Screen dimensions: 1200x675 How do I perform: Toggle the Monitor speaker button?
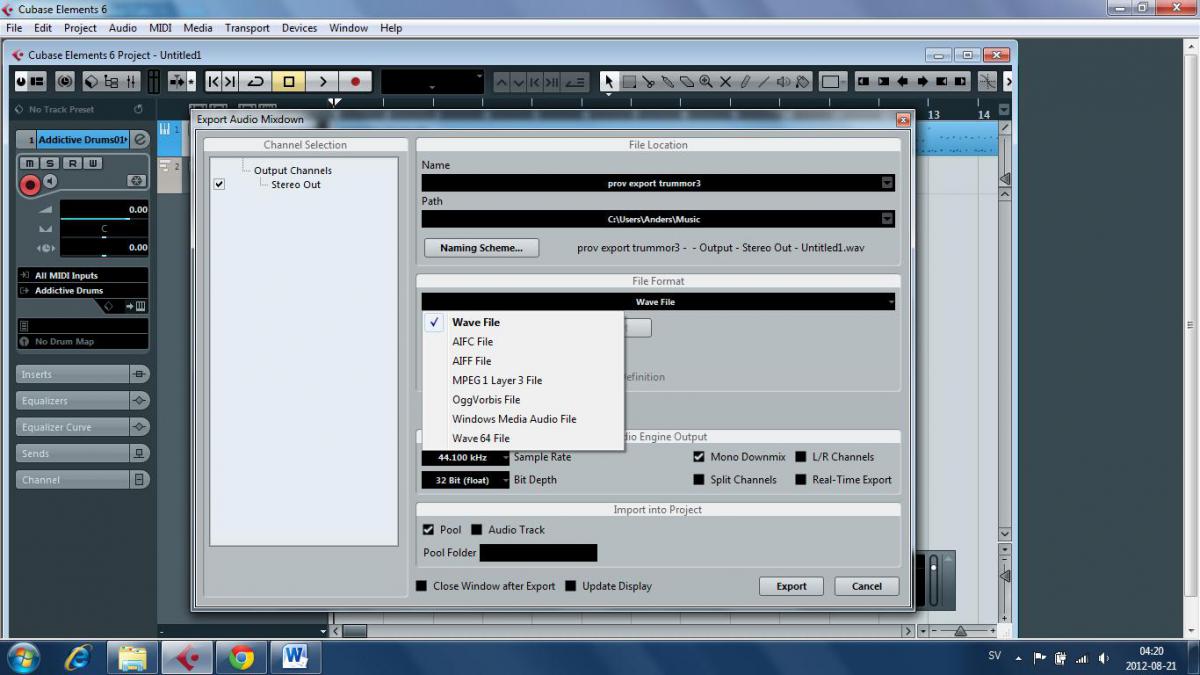click(x=50, y=182)
